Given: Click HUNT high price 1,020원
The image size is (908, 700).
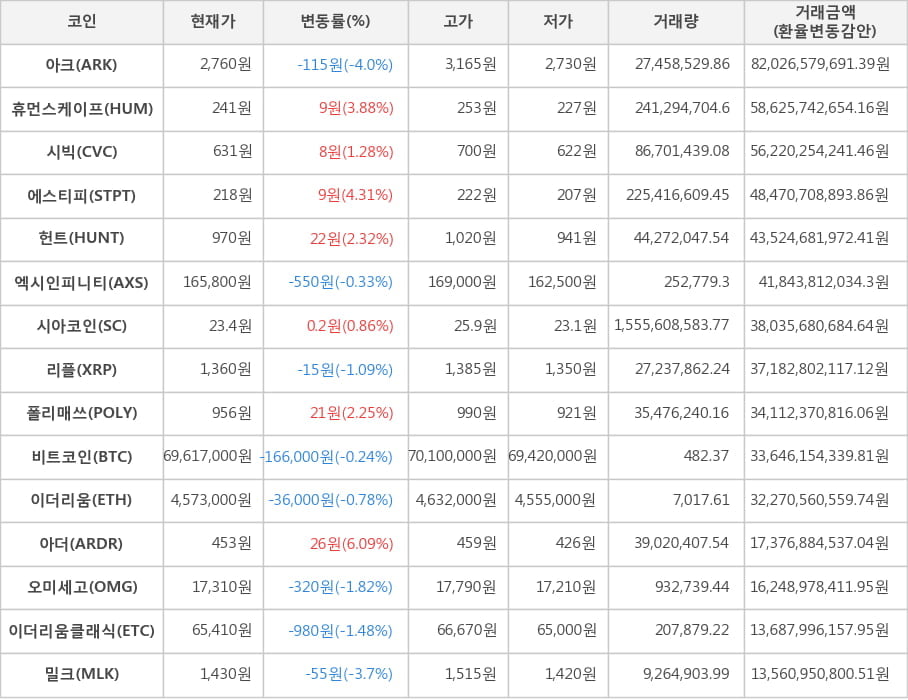Looking at the screenshot, I should pyautogui.click(x=471, y=238).
